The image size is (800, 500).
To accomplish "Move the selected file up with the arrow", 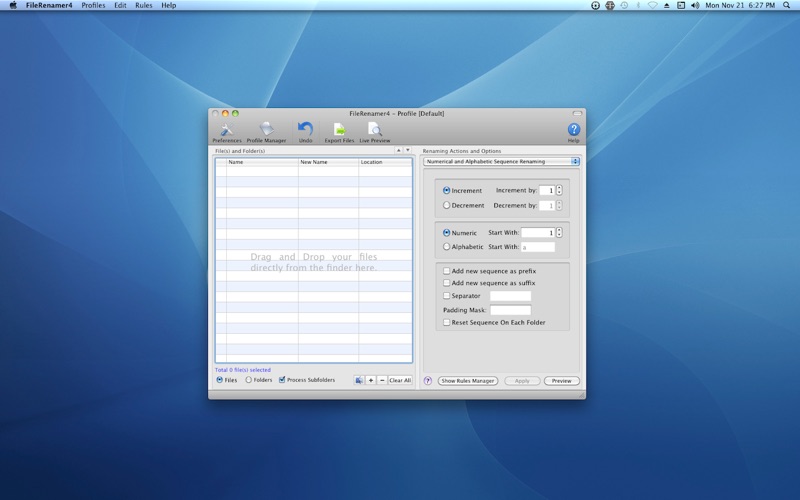I will [398, 151].
